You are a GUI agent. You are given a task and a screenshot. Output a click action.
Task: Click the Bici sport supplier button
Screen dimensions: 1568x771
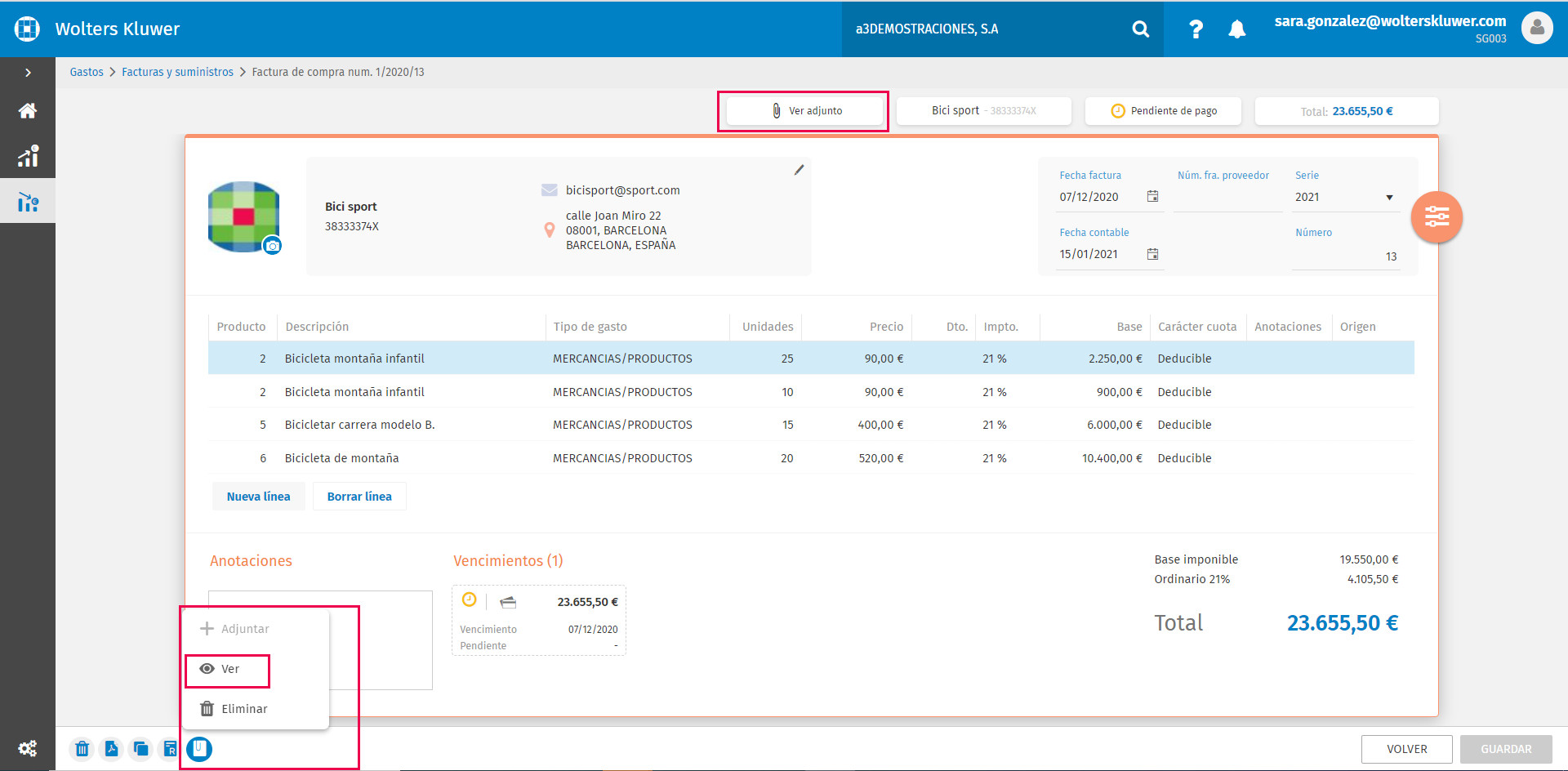coord(984,111)
